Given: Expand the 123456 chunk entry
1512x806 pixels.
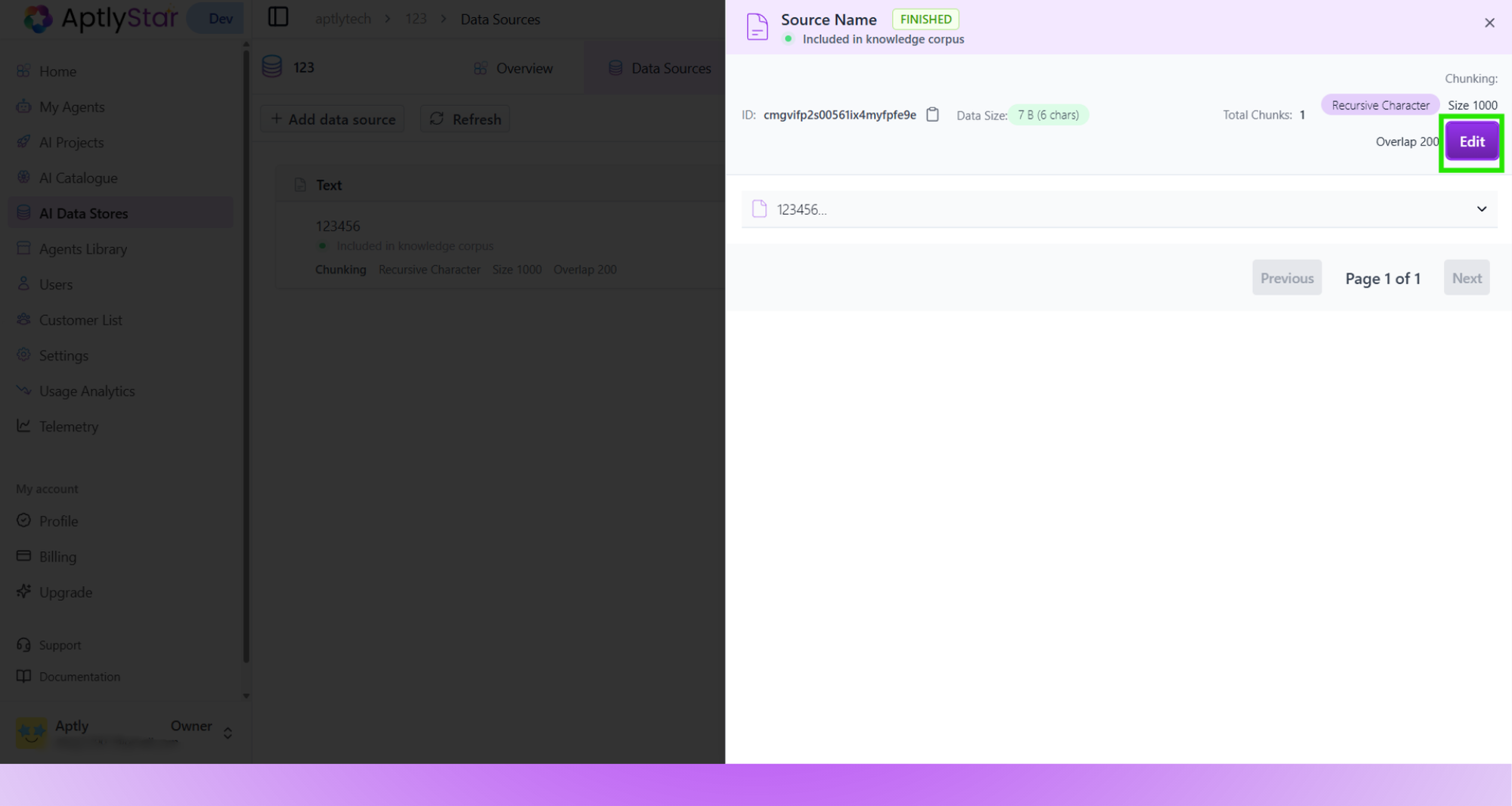Looking at the screenshot, I should pyautogui.click(x=1481, y=209).
